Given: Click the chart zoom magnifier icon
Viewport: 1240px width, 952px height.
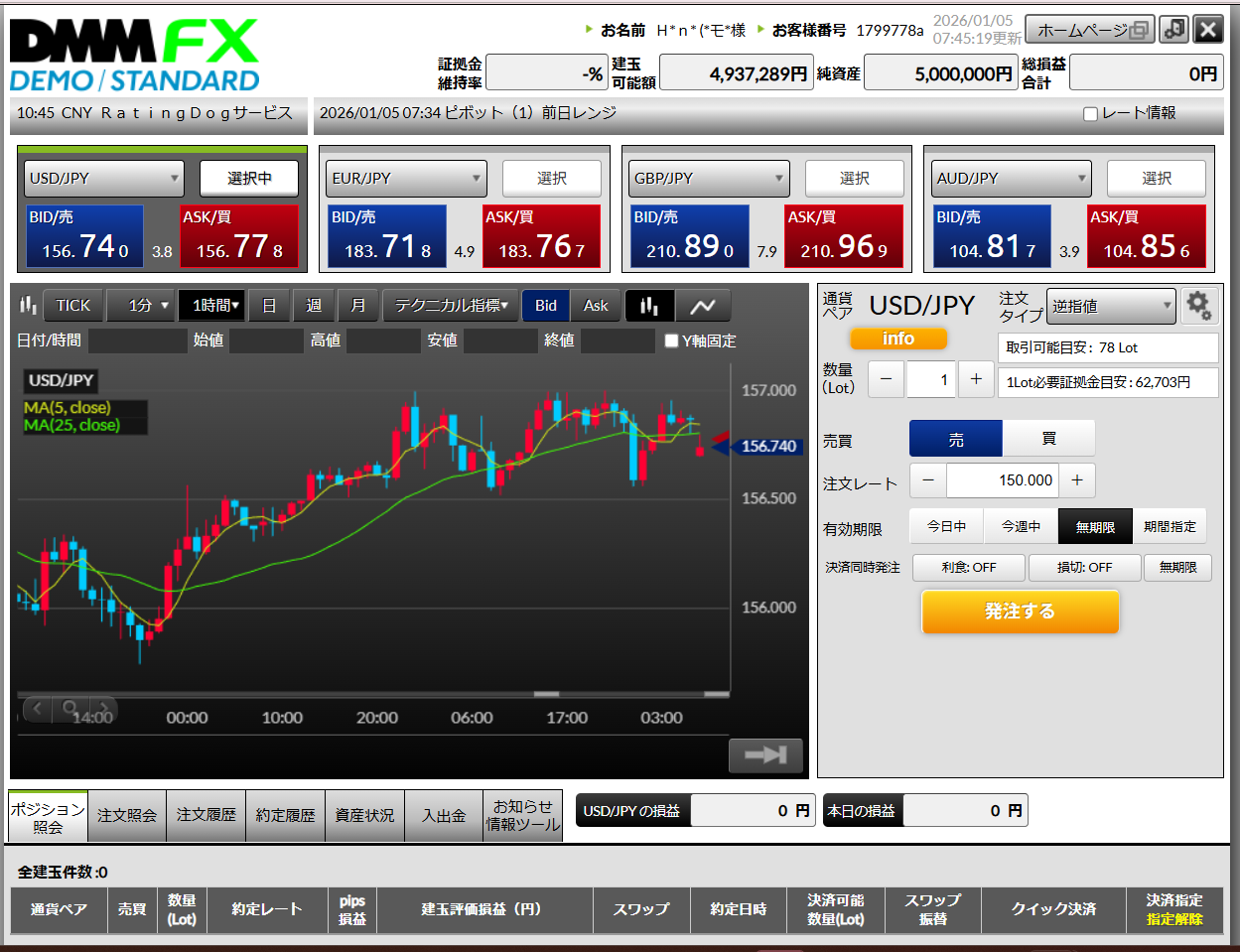Looking at the screenshot, I should point(70,709).
